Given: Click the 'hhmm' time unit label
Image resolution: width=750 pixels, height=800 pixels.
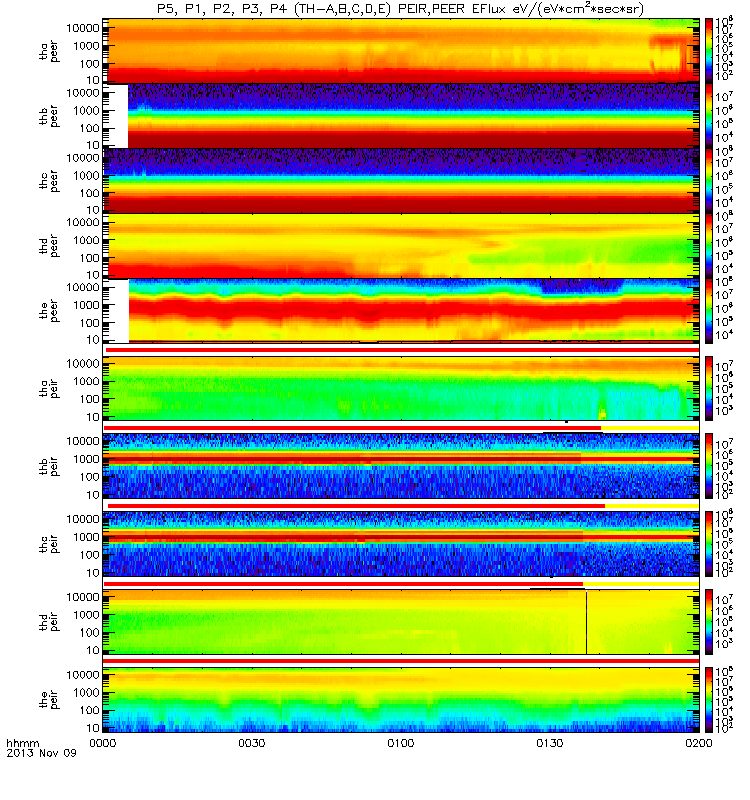Looking at the screenshot, I should tap(22, 743).
